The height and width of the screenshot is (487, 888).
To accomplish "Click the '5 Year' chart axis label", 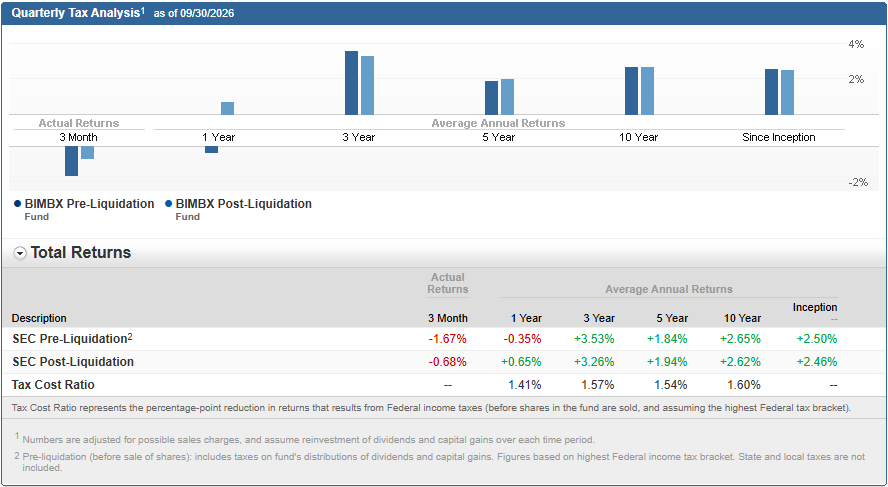I will click(498, 138).
